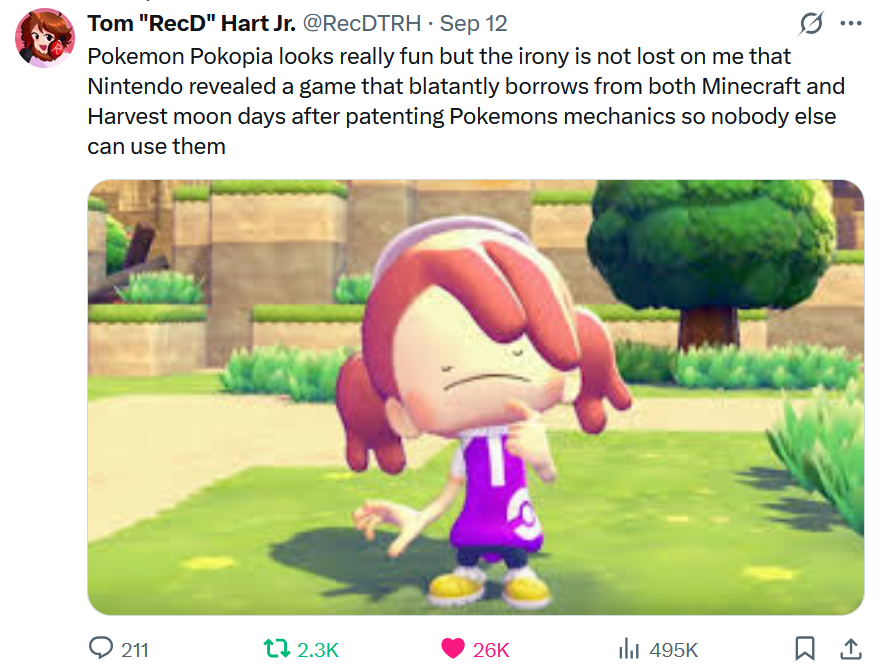Click the 2.3K repost count
Image resolution: width=880 pixels, height=665 pixels.
[x=318, y=650]
